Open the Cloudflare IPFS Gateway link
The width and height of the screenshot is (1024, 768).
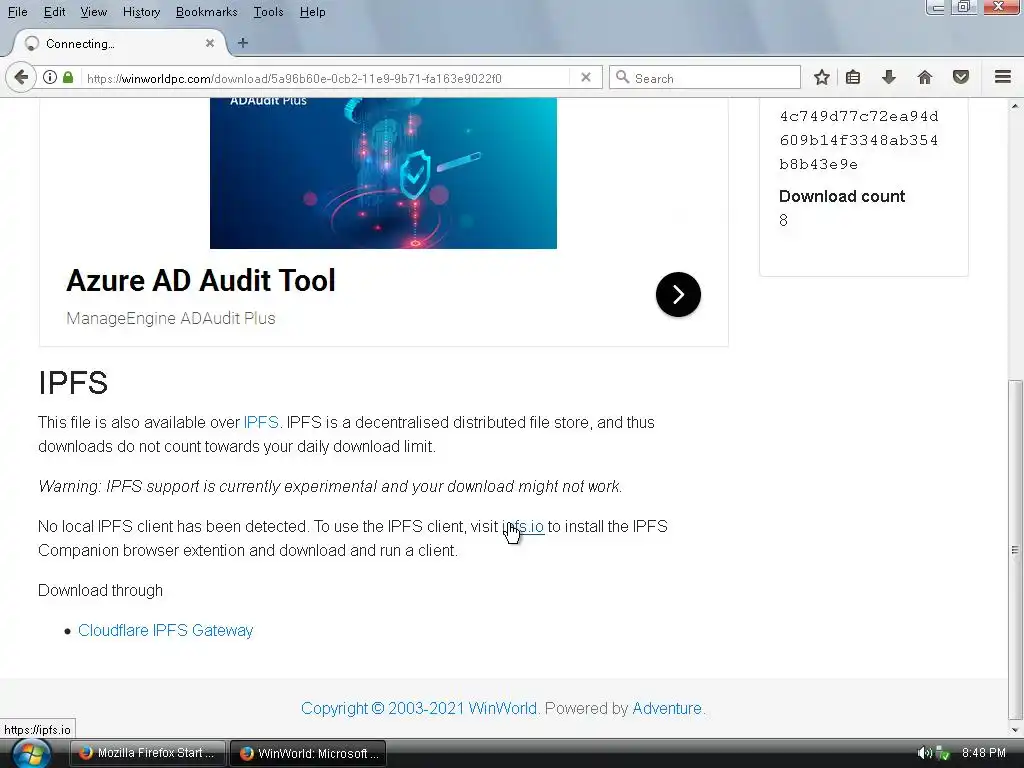[165, 630]
